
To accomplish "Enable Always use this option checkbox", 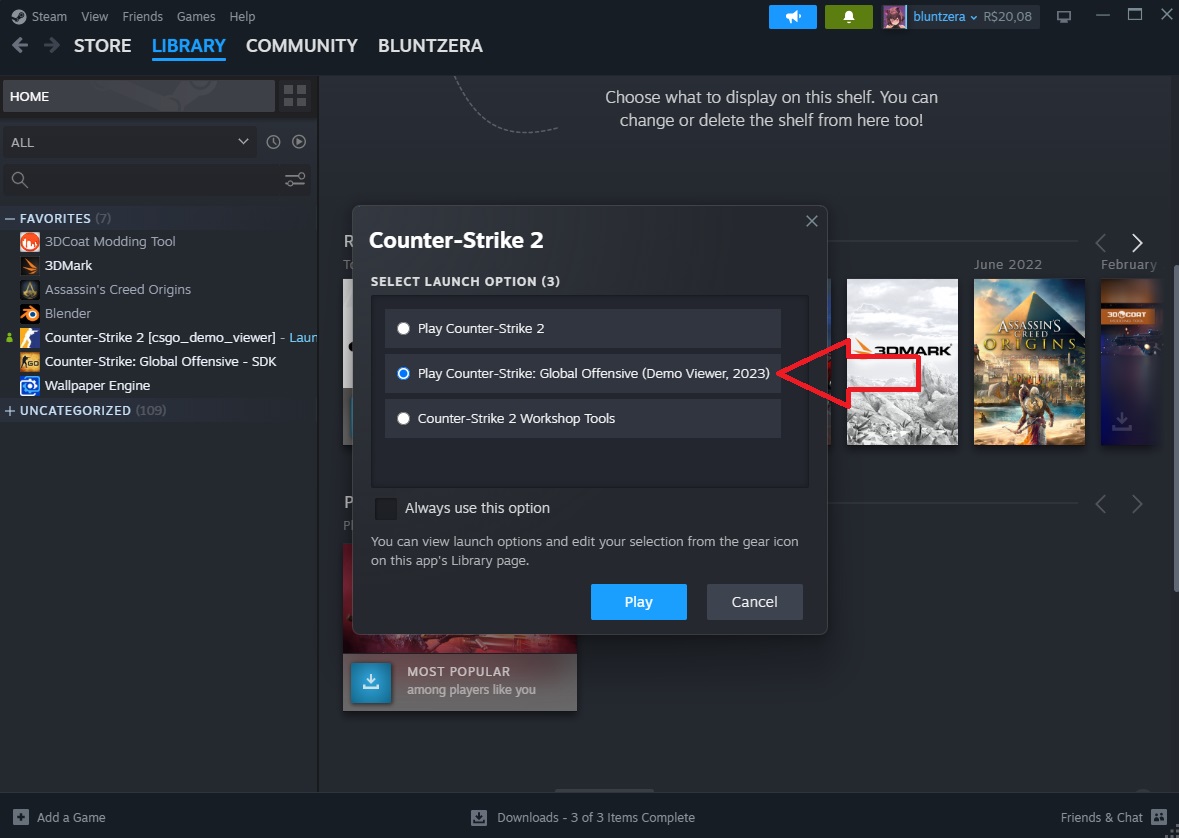I will 386,509.
